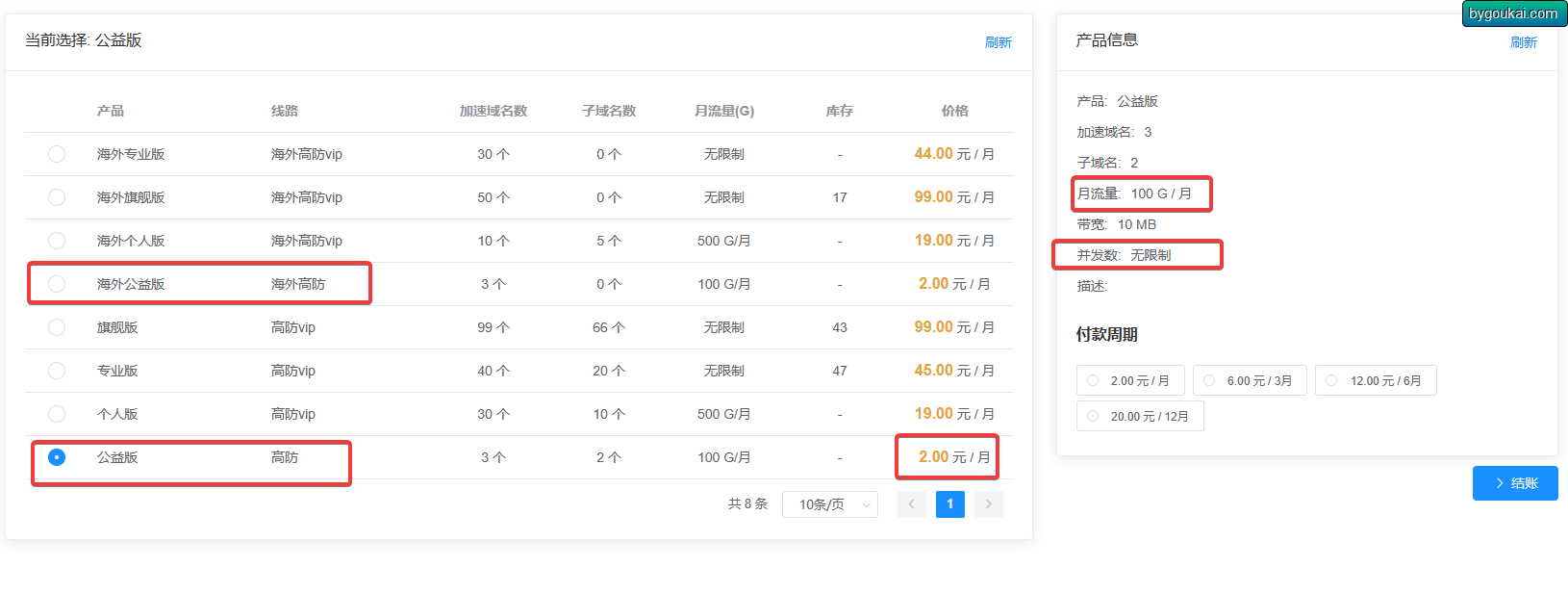
Task: Click 并发数: 无限制 info line
Action: click(1124, 255)
